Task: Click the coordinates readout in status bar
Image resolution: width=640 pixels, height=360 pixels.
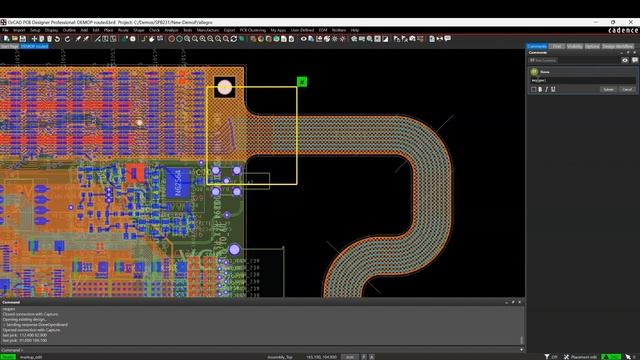Action: (321, 357)
